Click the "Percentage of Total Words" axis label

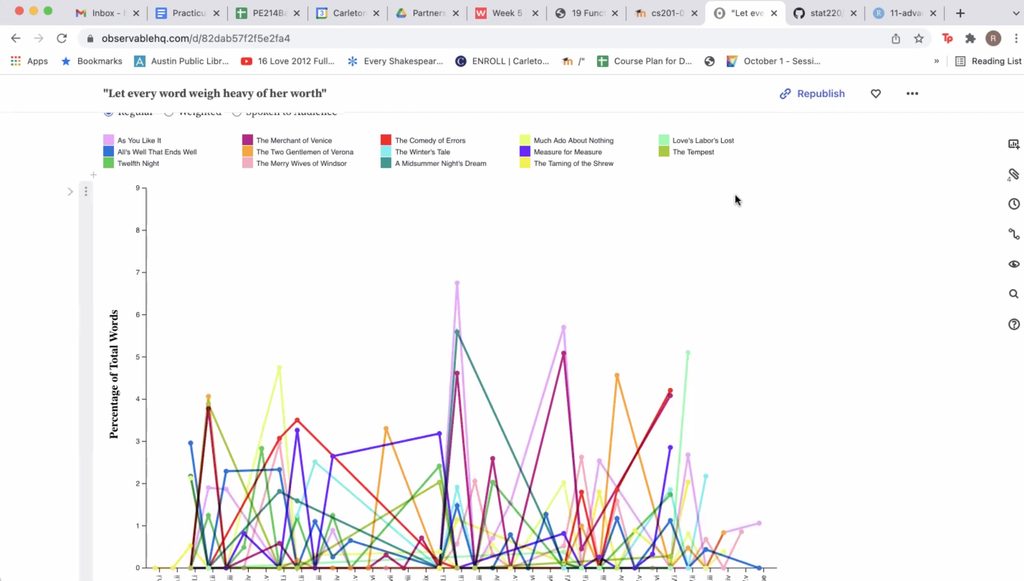114,374
